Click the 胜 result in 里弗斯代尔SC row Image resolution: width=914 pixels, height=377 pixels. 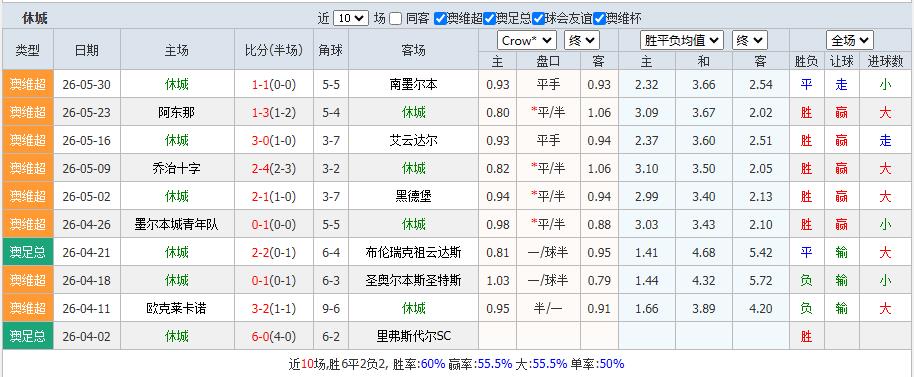click(806, 336)
